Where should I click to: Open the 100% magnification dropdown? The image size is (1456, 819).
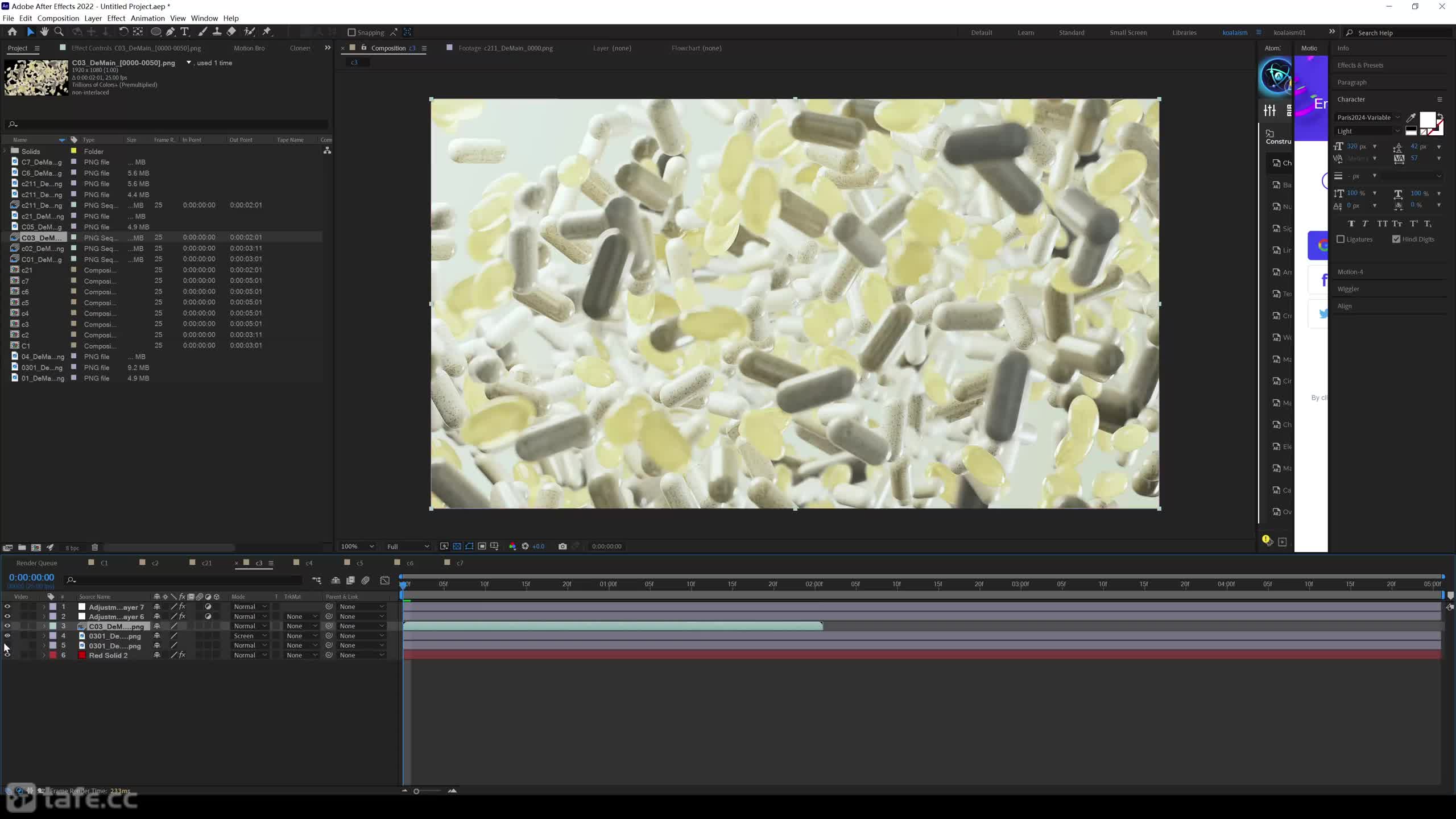click(357, 546)
